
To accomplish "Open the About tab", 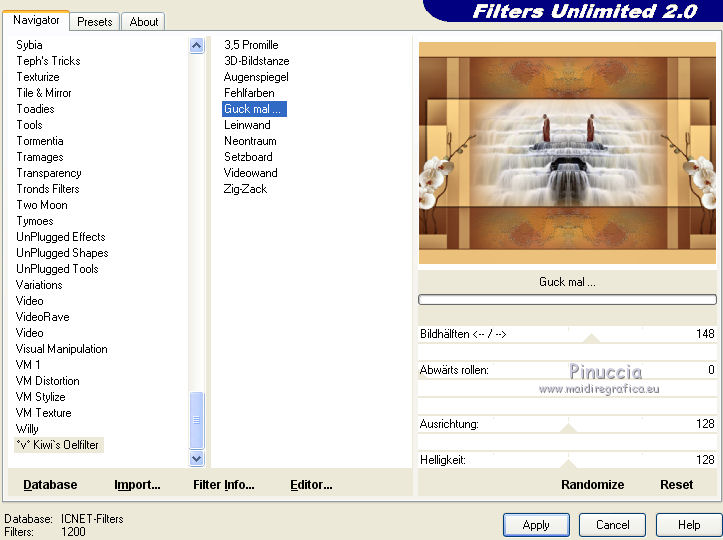I will click(x=143, y=22).
